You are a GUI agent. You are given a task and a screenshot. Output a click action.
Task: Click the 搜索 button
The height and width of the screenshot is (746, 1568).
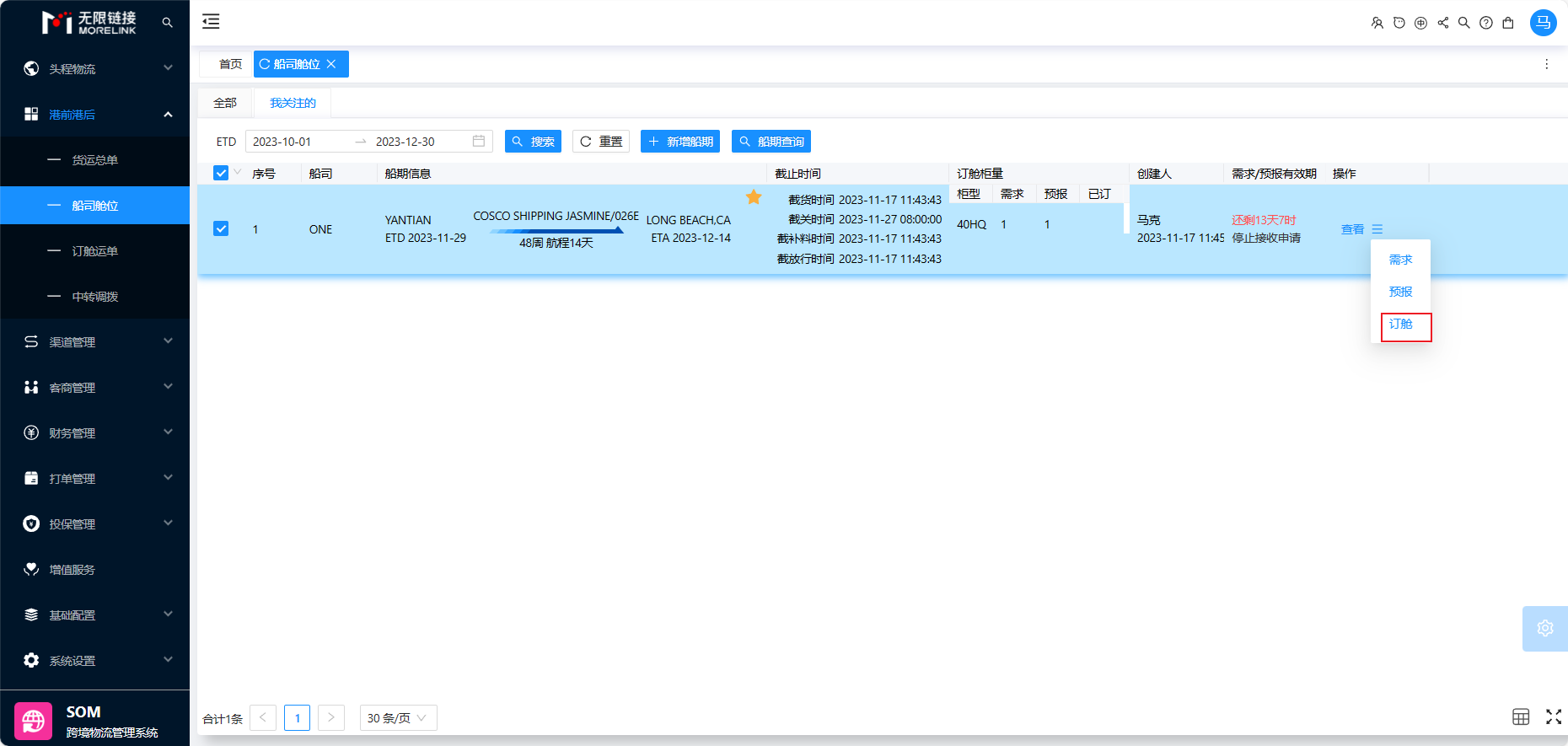pos(533,141)
